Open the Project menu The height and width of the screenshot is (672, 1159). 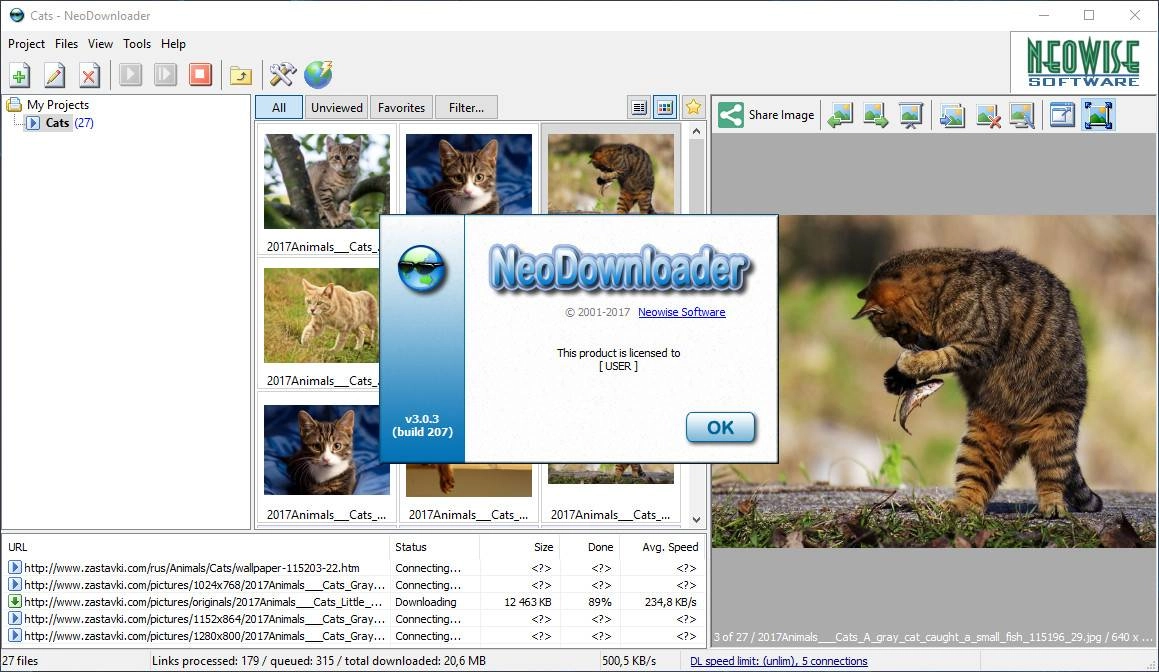point(26,44)
